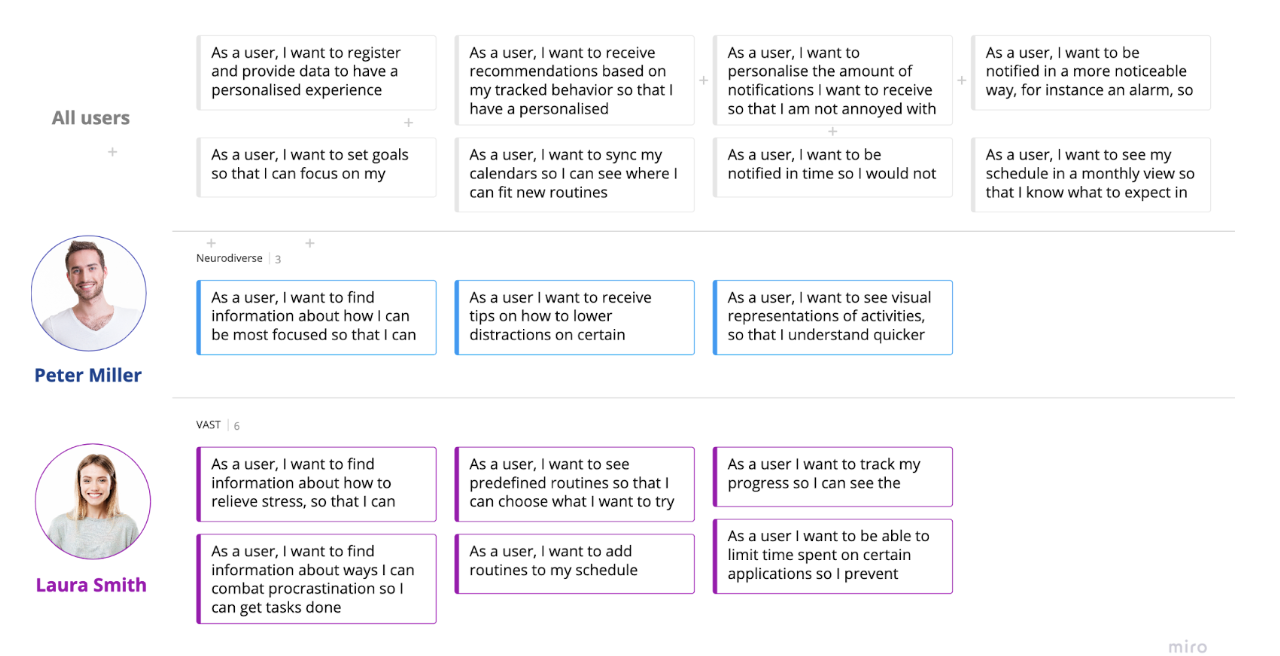Click the Laura Smith name label
1280x656 pixels.
pyautogui.click(x=91, y=585)
